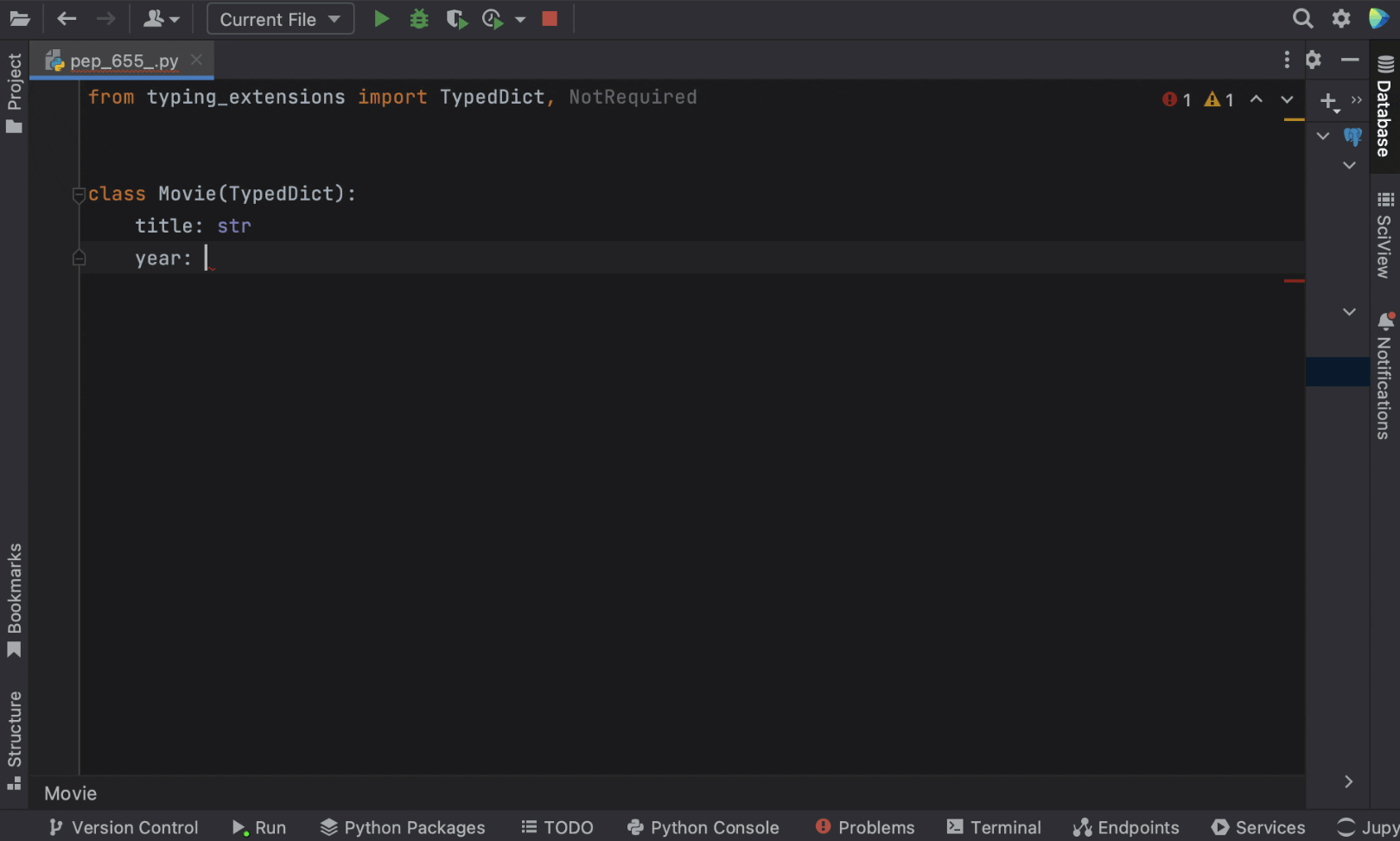
Task: Click the Movie breadcrumb at bottom
Action: tap(70, 793)
